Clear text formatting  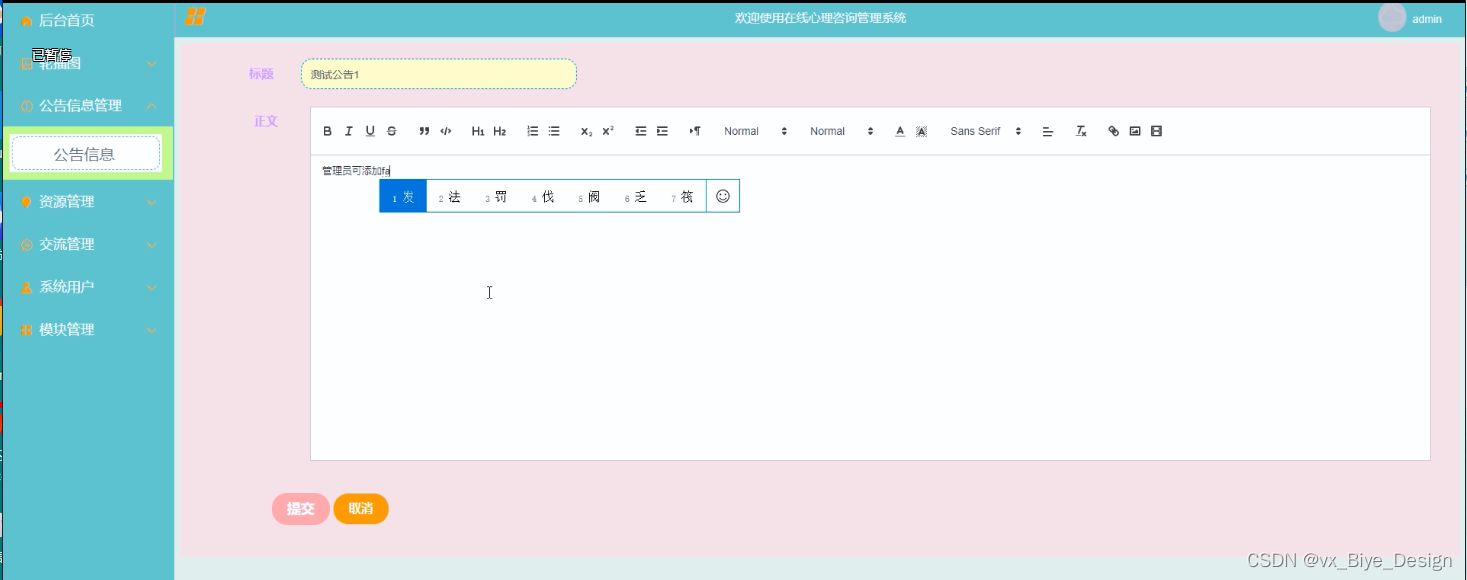click(x=1081, y=131)
